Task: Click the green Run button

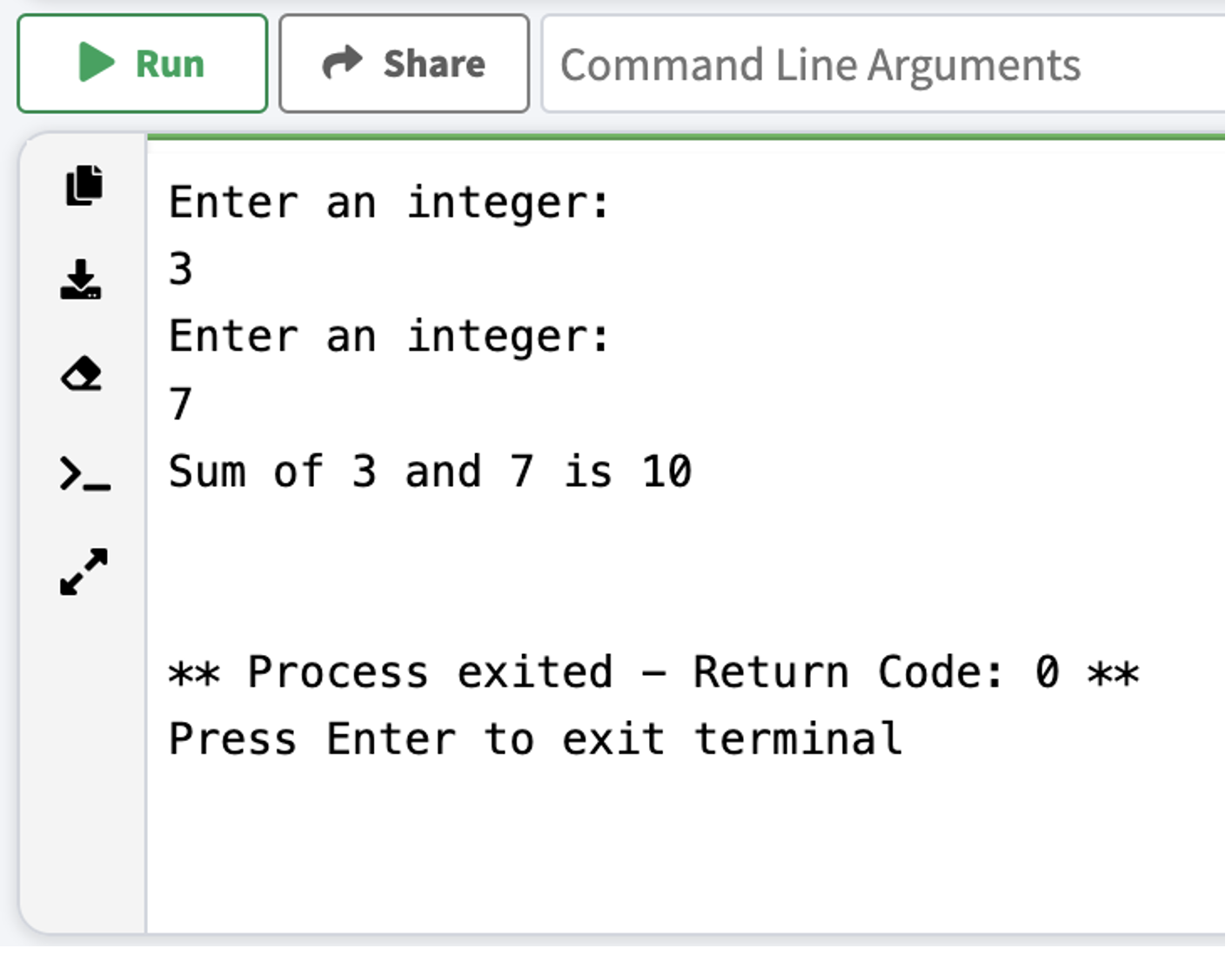Action: (x=142, y=63)
